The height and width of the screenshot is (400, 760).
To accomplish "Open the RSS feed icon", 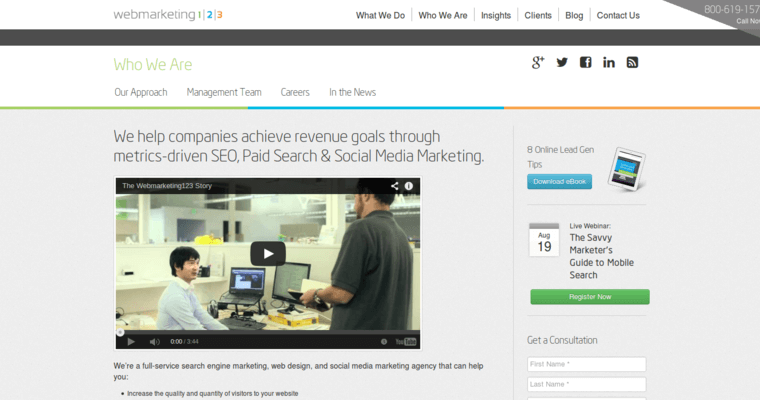I will click(x=632, y=62).
